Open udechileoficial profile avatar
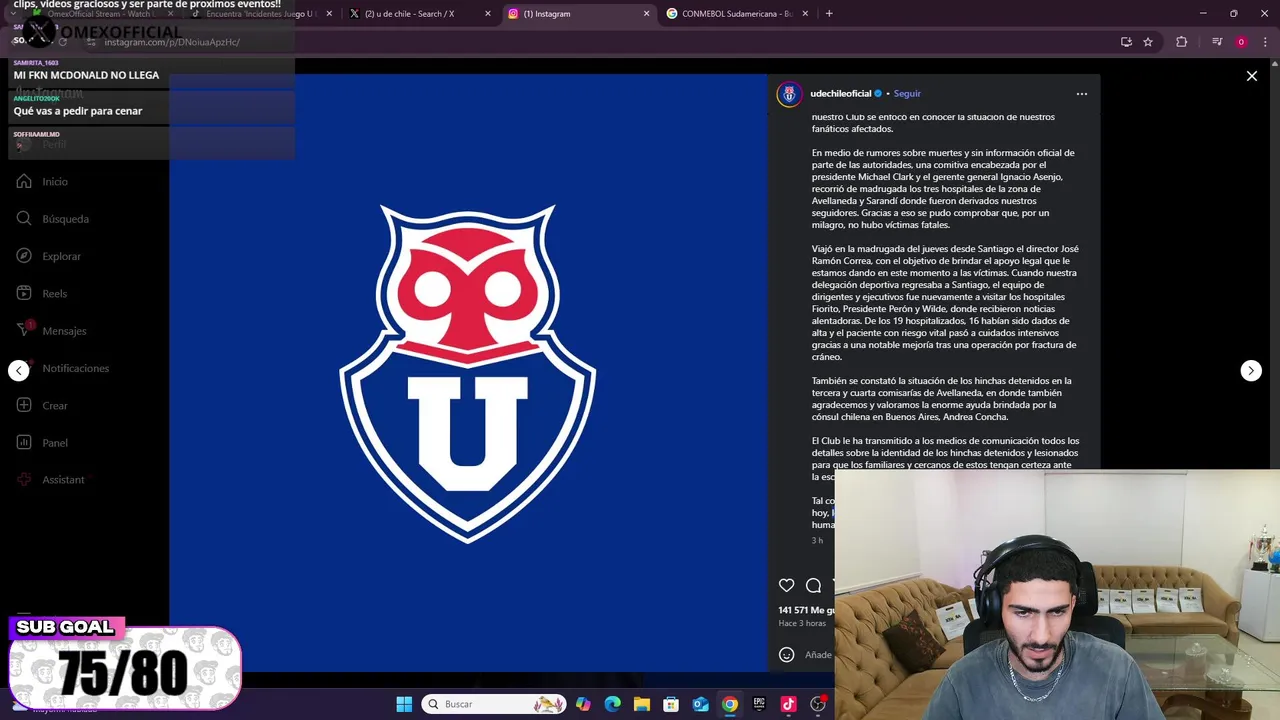The height and width of the screenshot is (720, 1280). 789,94
